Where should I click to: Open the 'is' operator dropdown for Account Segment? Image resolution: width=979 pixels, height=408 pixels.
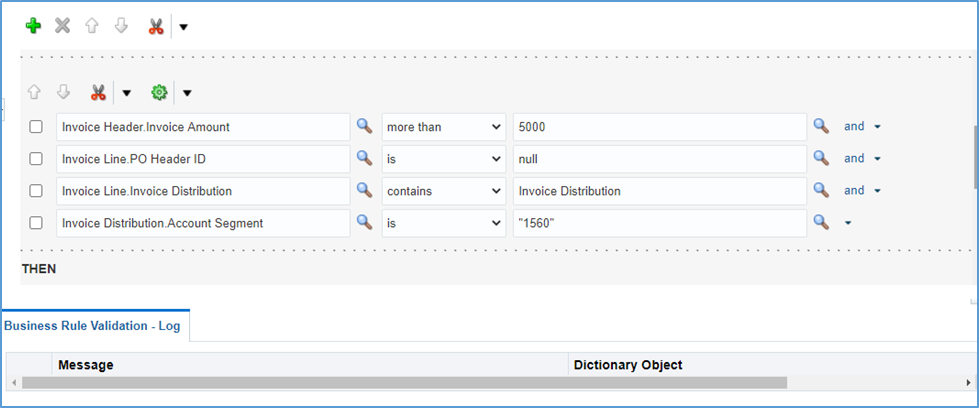click(x=444, y=222)
